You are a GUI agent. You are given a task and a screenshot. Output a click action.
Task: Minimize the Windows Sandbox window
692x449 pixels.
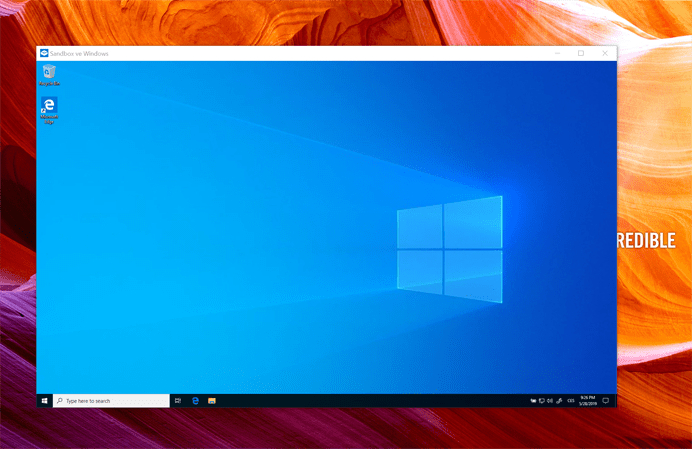pyautogui.click(x=557, y=53)
